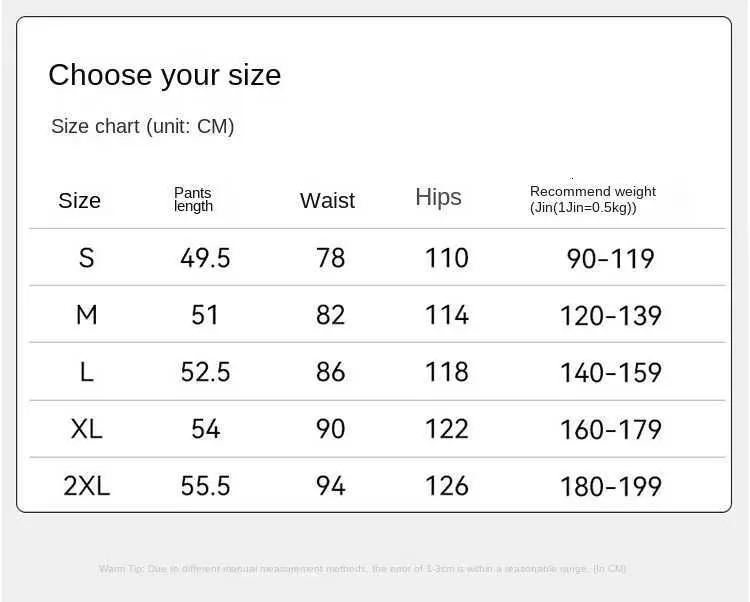The width and height of the screenshot is (750, 602).
Task: Click the "Size chart (unit: CM)" subtitle
Action: pyautogui.click(x=142, y=126)
